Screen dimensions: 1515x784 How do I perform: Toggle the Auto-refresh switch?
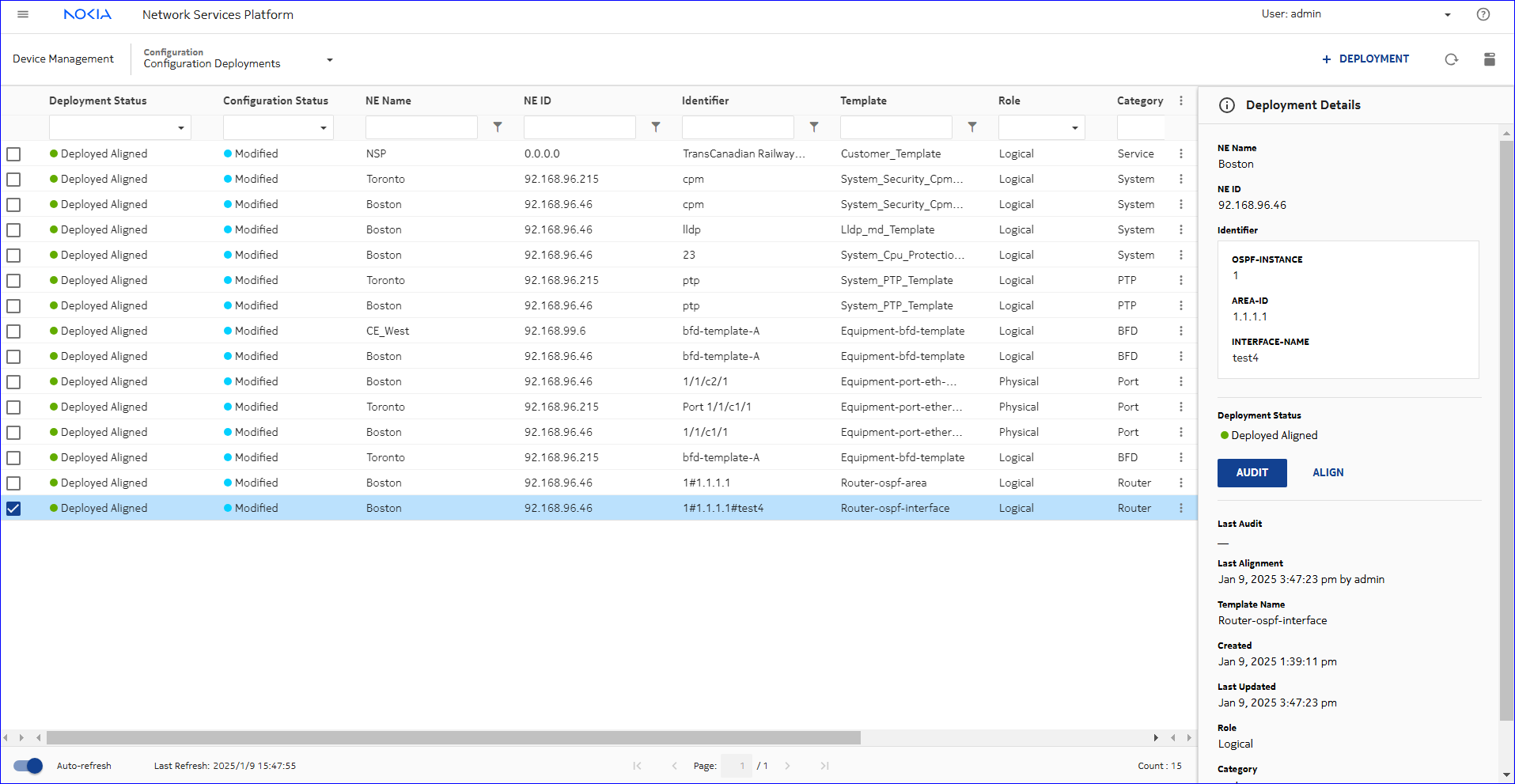click(x=28, y=766)
